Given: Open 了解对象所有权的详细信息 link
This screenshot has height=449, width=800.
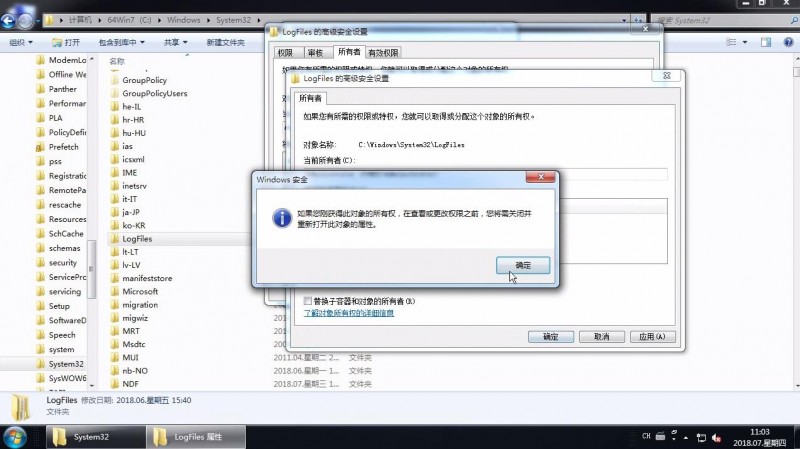Looking at the screenshot, I should click(x=348, y=313).
